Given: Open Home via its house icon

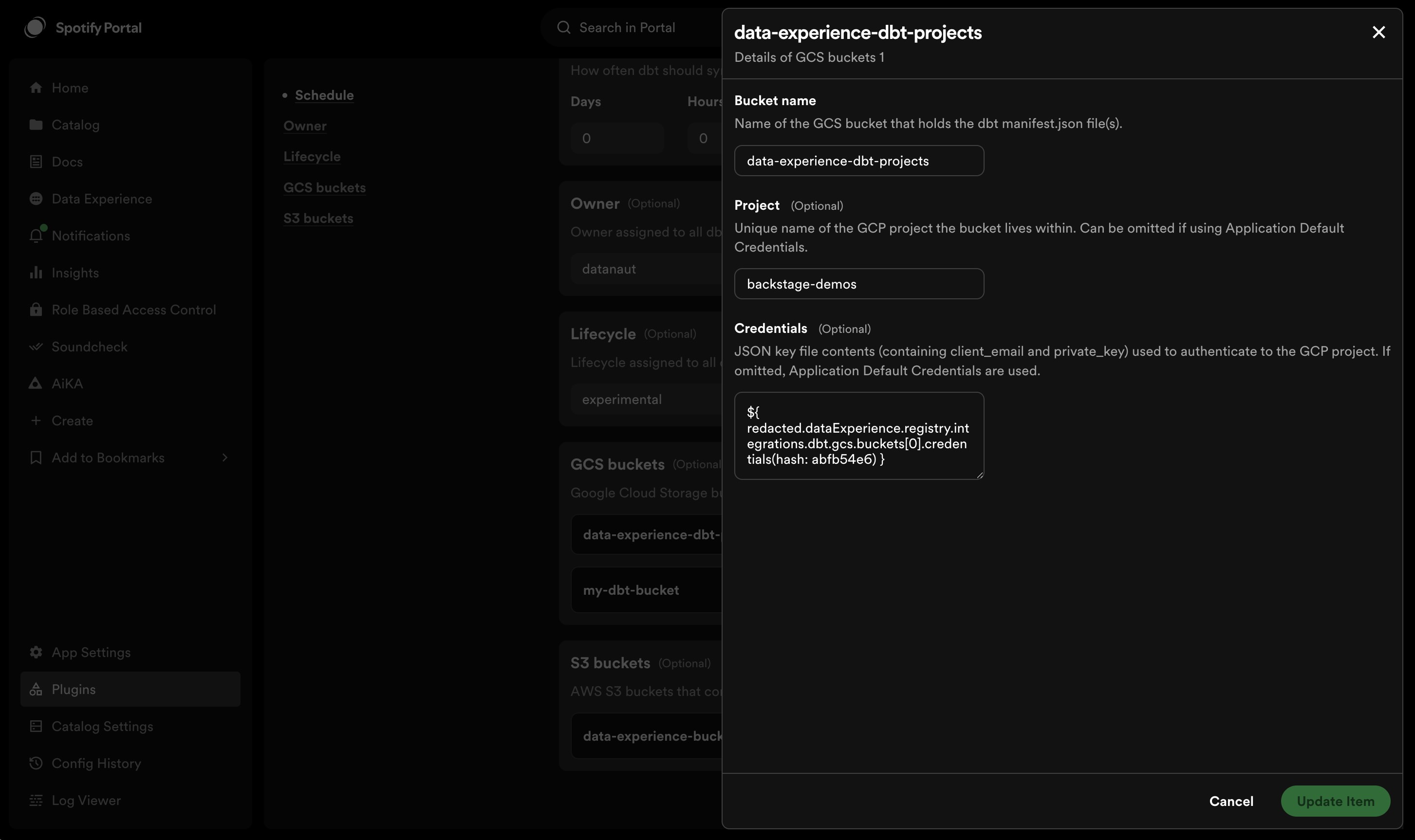Looking at the screenshot, I should coord(36,88).
